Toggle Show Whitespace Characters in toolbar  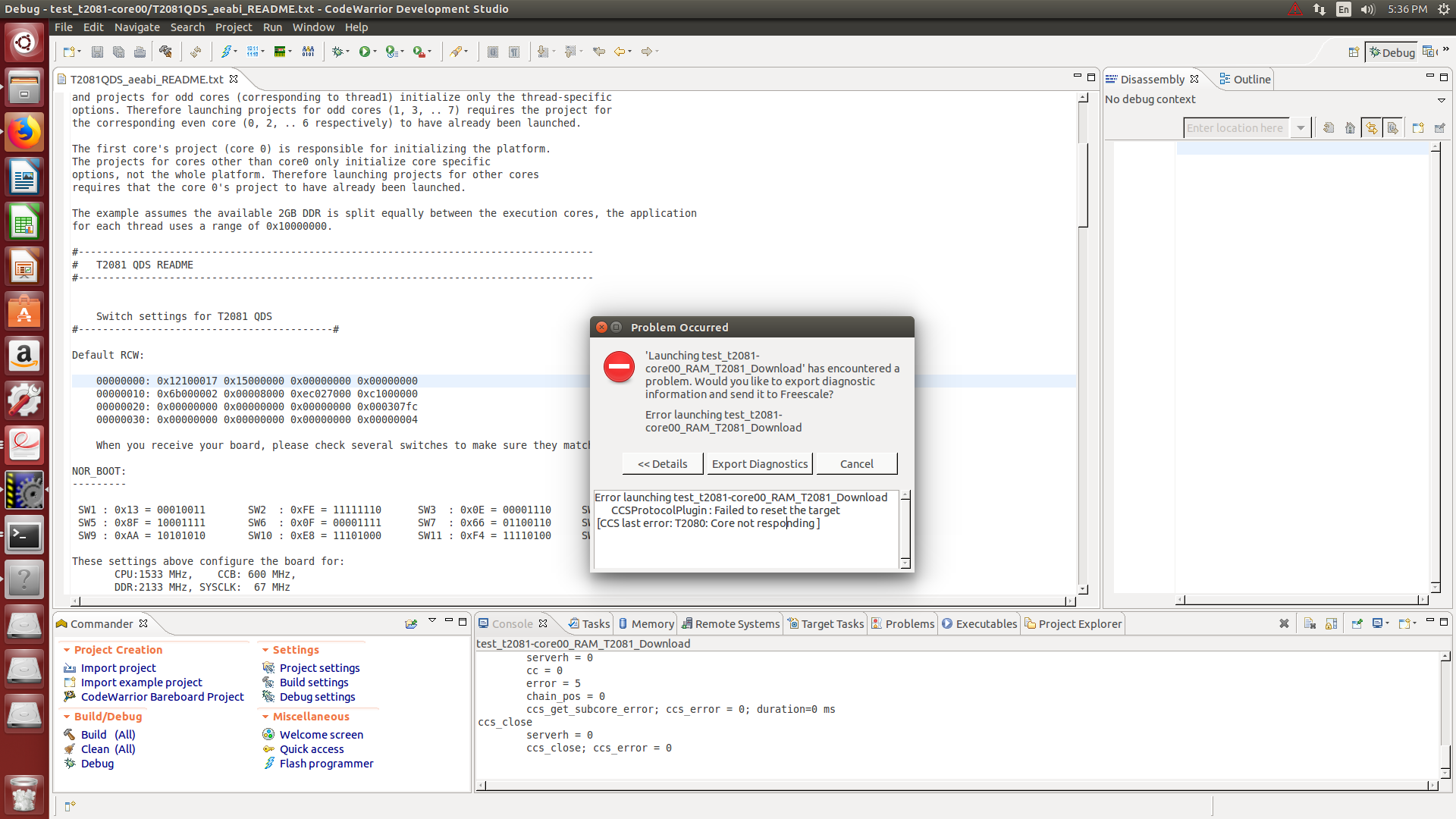pos(514,52)
